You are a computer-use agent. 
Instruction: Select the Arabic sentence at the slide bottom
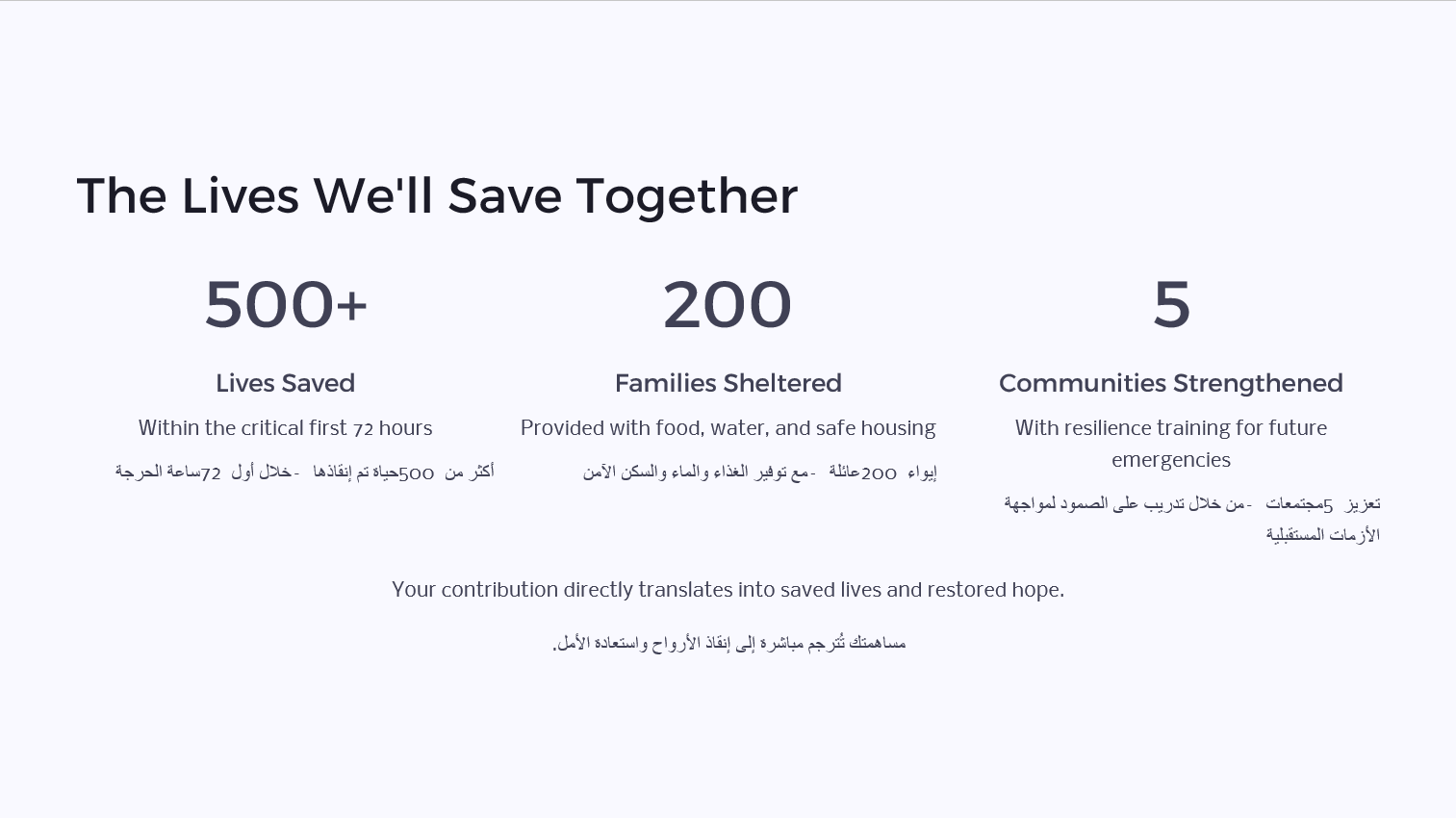pos(728,643)
